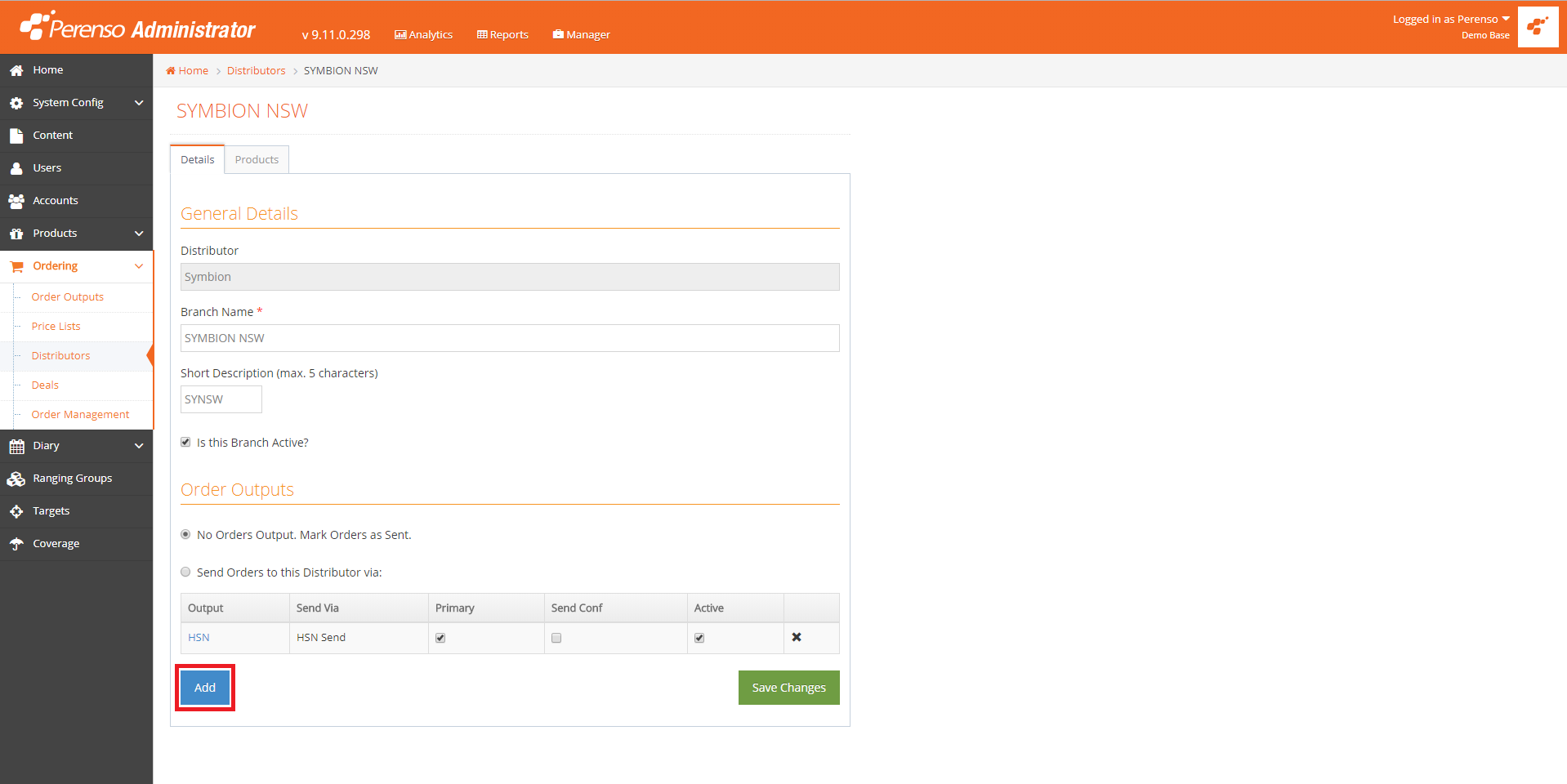Click the breadcrumb Home icon
Screen dimensions: 1567x784
pos(171,71)
